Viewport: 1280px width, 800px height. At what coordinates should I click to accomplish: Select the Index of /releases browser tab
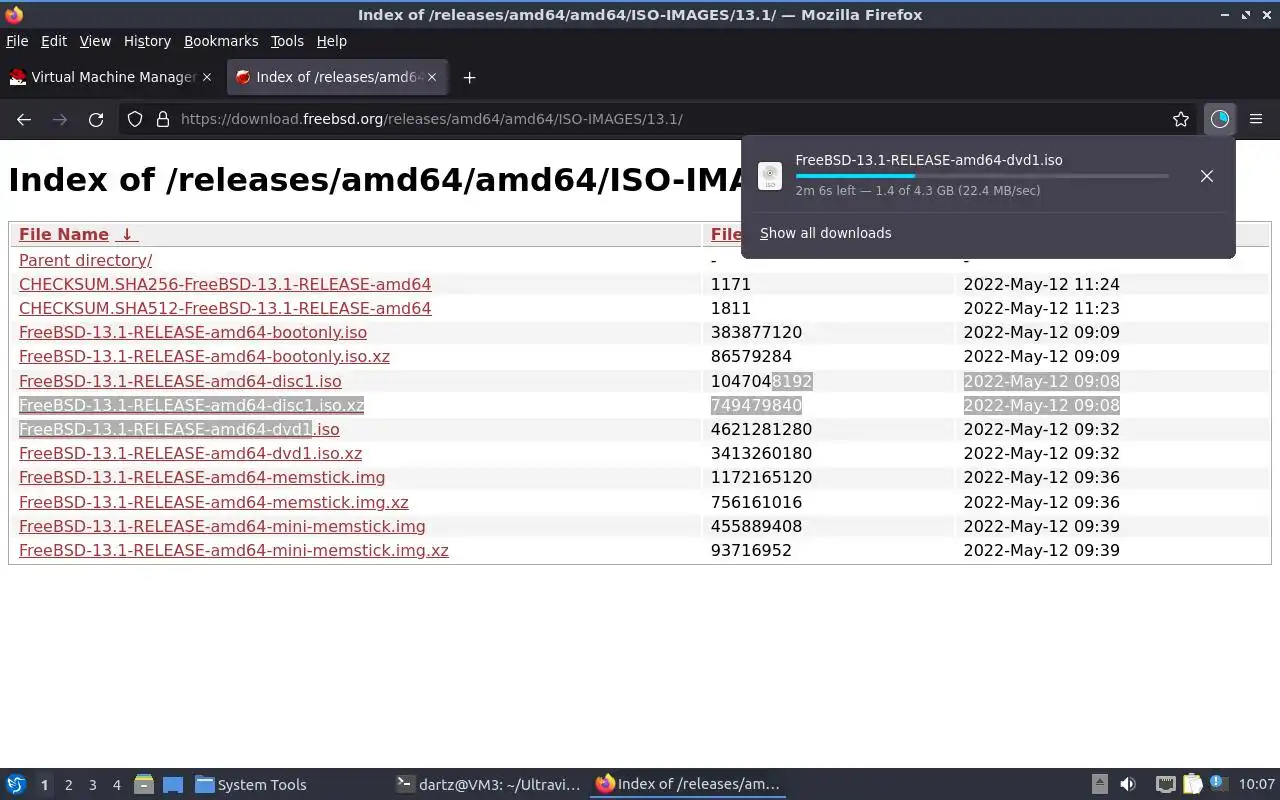pyautogui.click(x=338, y=77)
